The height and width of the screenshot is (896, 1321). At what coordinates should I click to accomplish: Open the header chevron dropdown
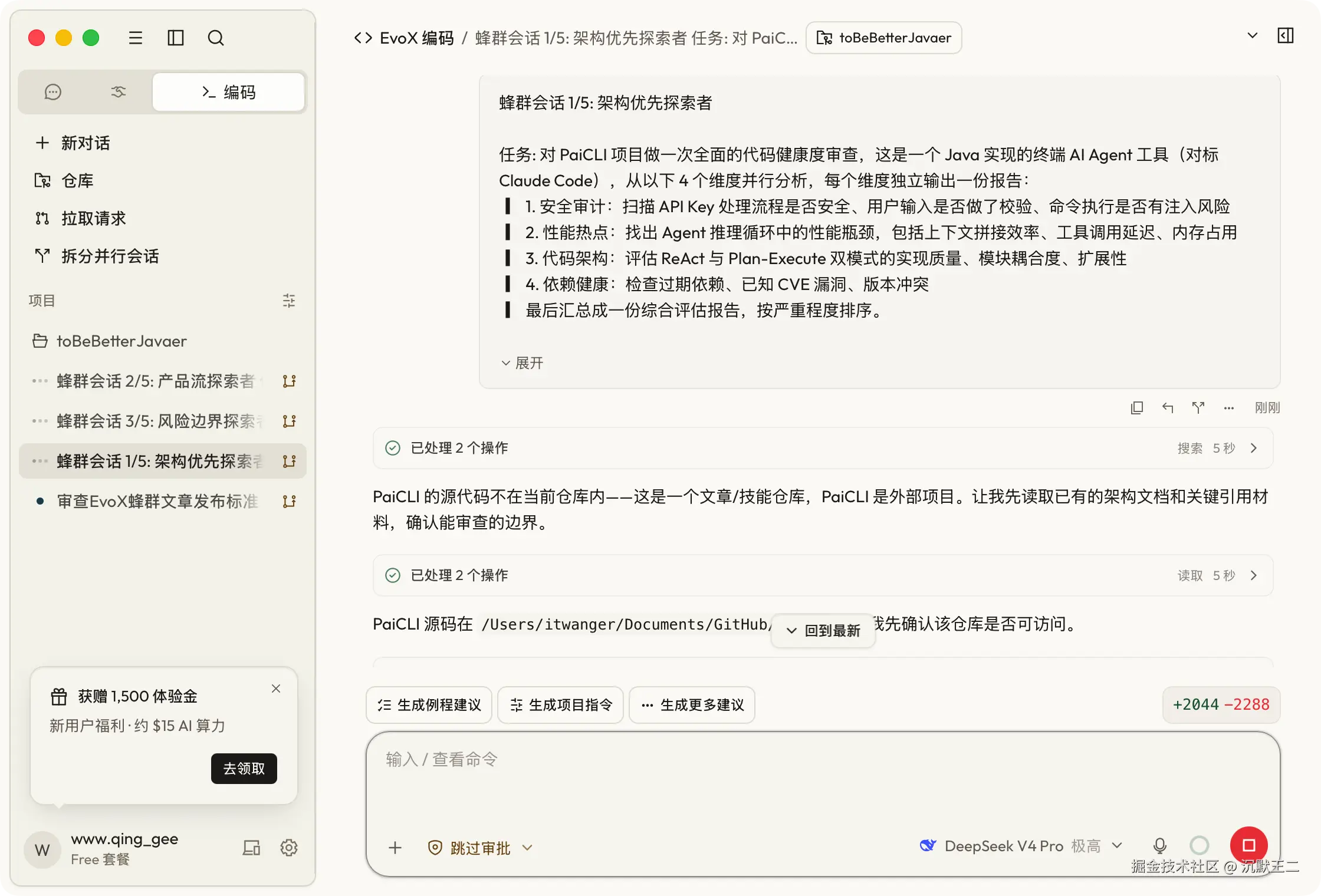pos(1253,35)
